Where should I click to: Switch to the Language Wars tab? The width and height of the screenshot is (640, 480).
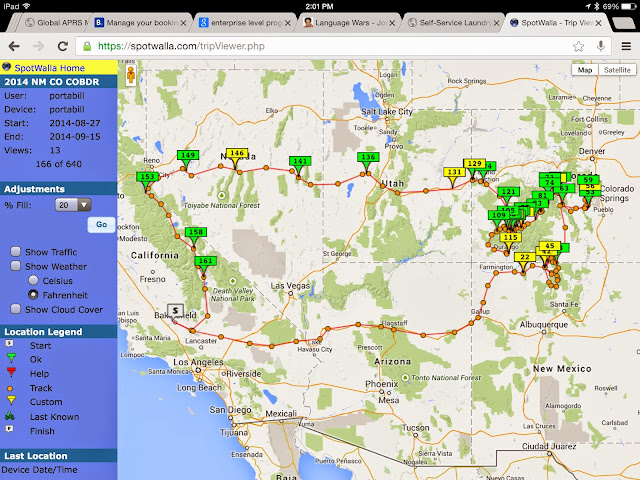coord(349,23)
